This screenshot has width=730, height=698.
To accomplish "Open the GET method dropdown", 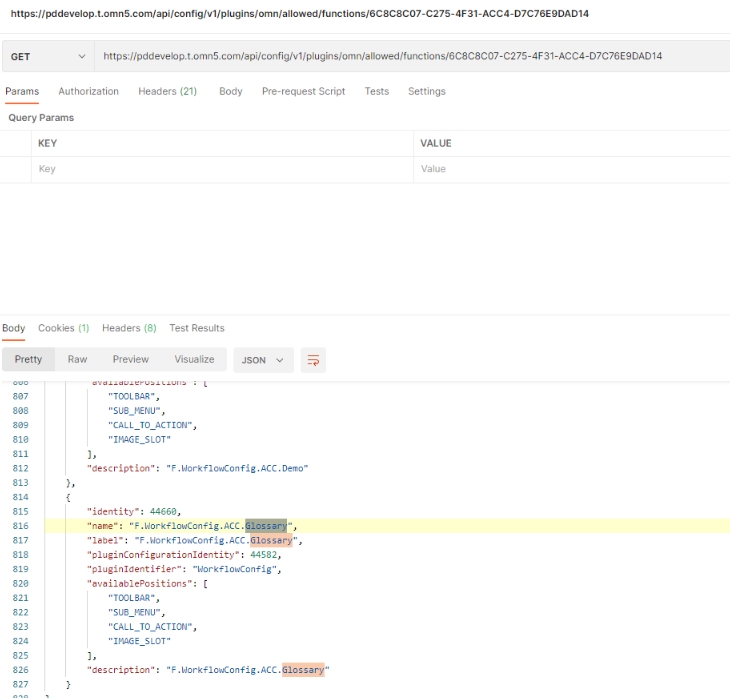I will point(47,57).
